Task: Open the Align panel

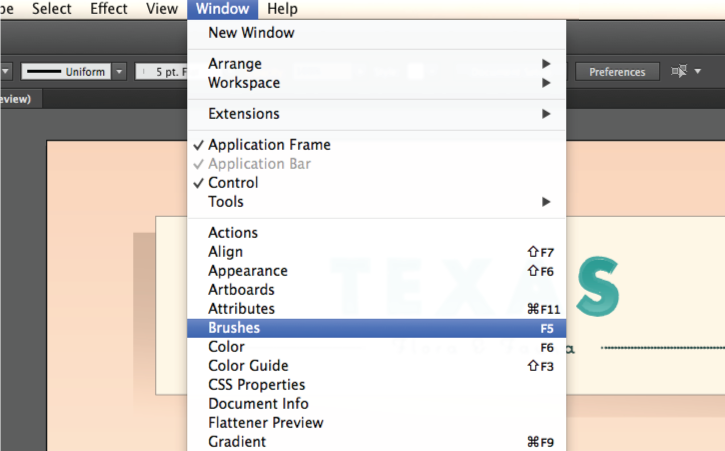Action: coord(376,252)
